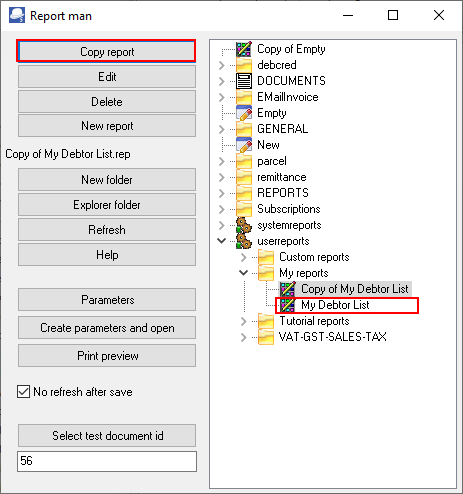The height and width of the screenshot is (494, 463).
Task: Click the Copy of Empty report icon
Action: coord(244,49)
